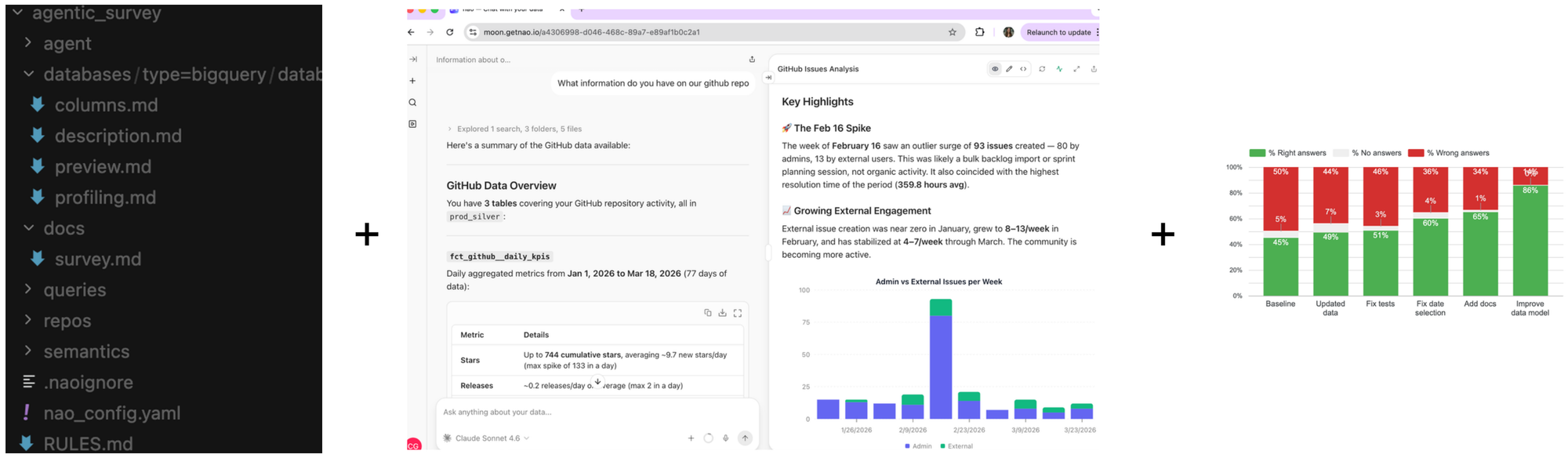Add attachment with the chat input plus icon
1568x458 pixels.
coord(691,438)
